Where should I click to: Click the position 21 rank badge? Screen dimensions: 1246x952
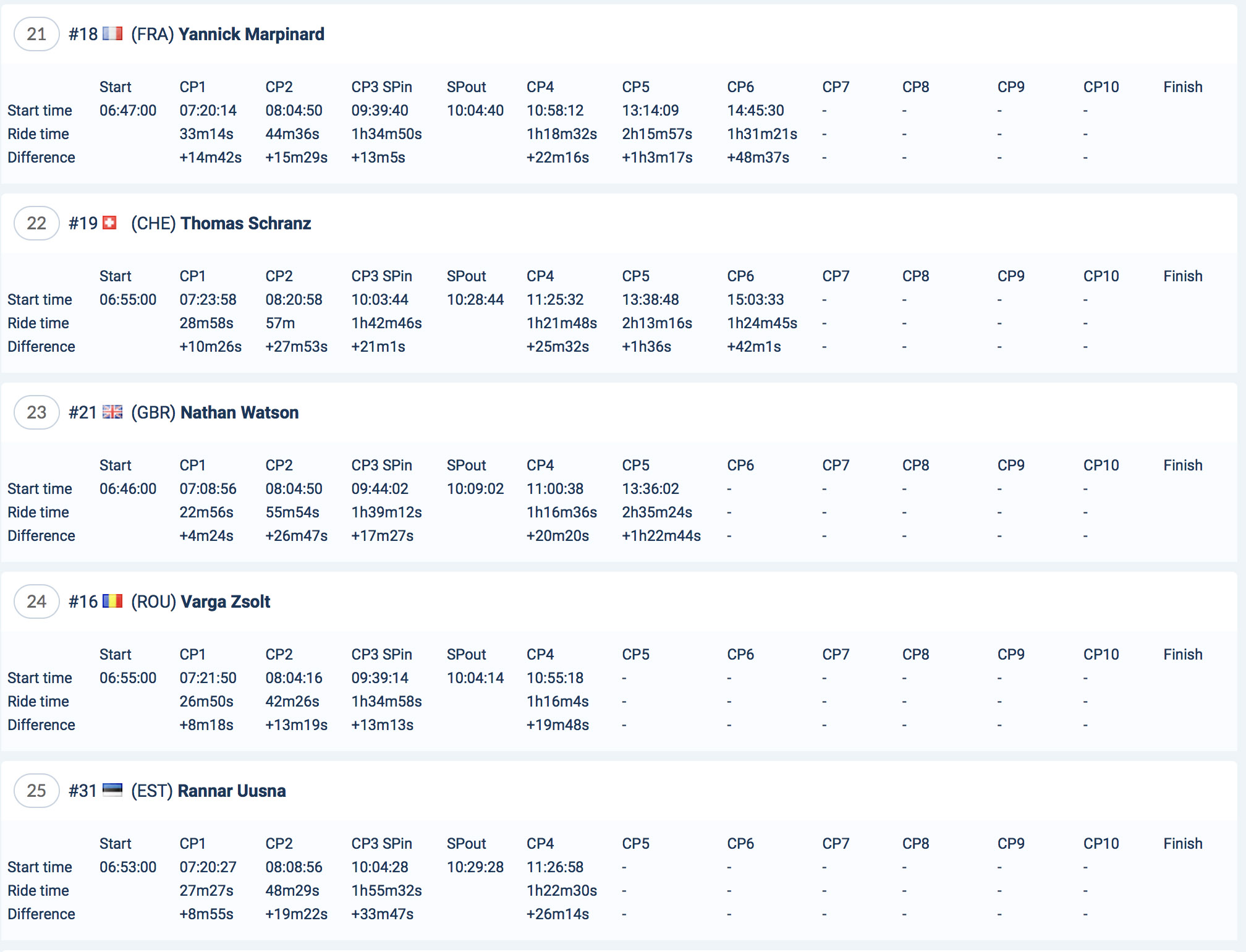[36, 34]
